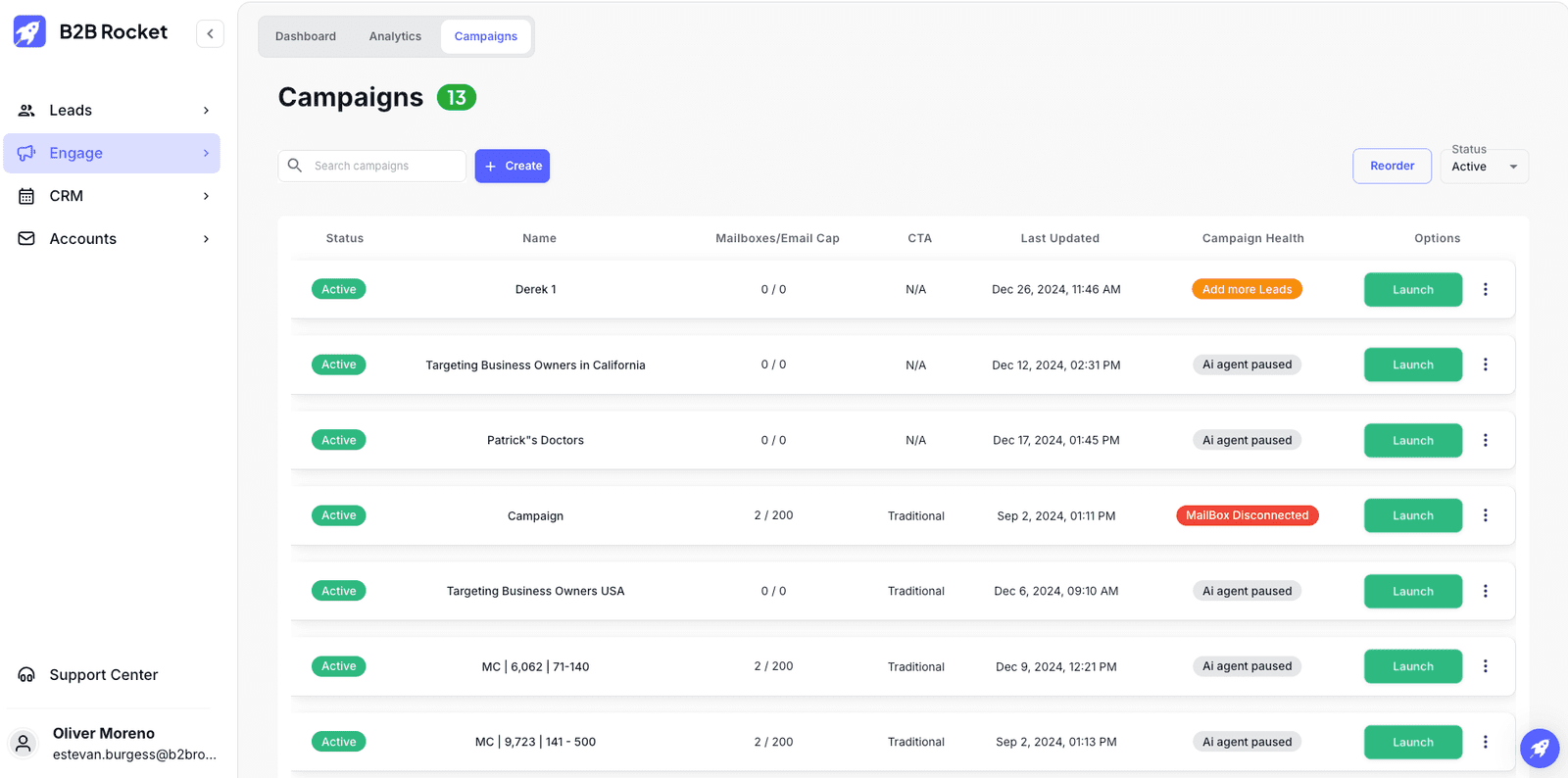Screen dimensions: 1568x778
Task: Collapse the sidebar with the chevron button
Action: [210, 33]
